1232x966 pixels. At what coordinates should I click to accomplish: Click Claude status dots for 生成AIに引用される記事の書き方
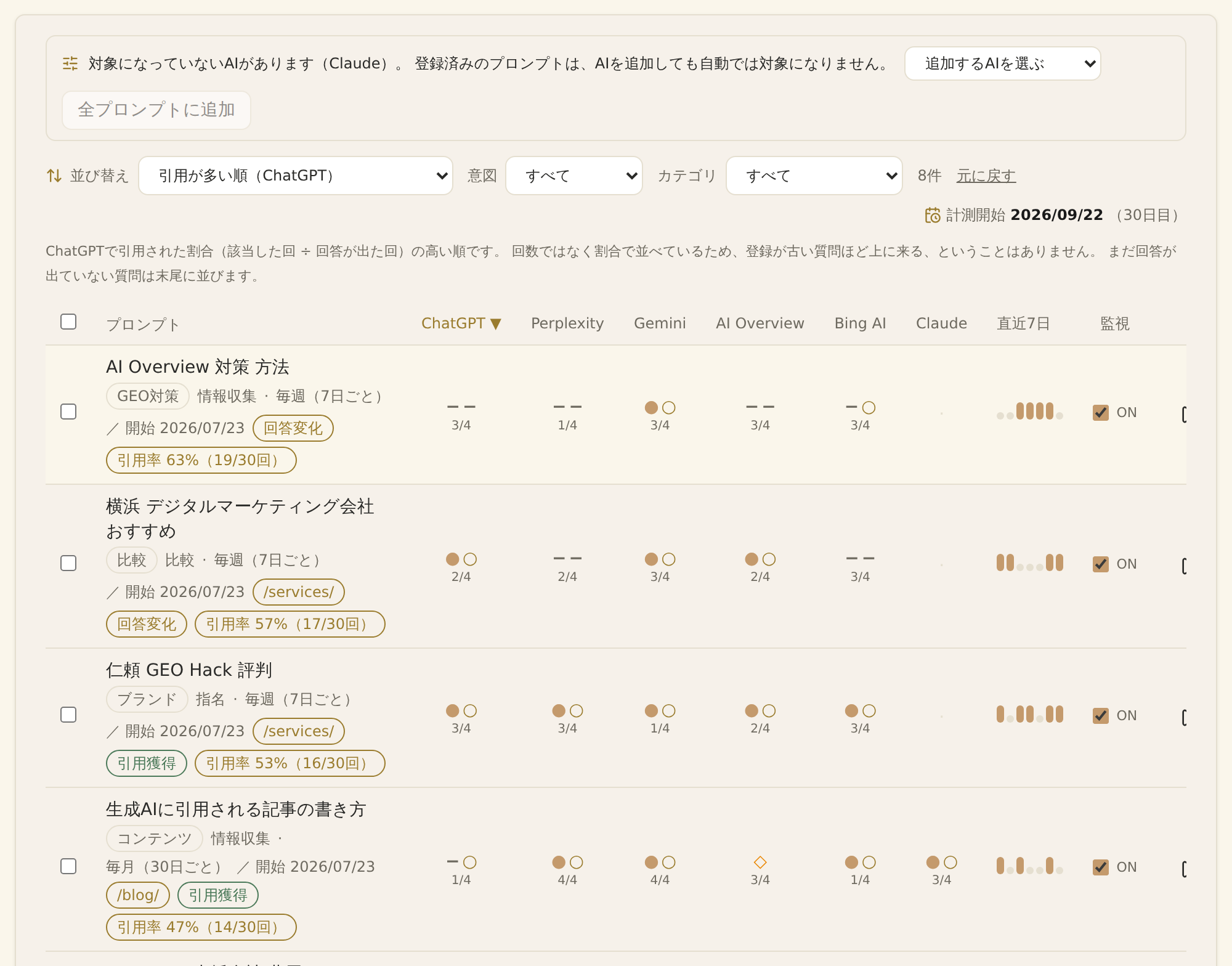pos(941,862)
